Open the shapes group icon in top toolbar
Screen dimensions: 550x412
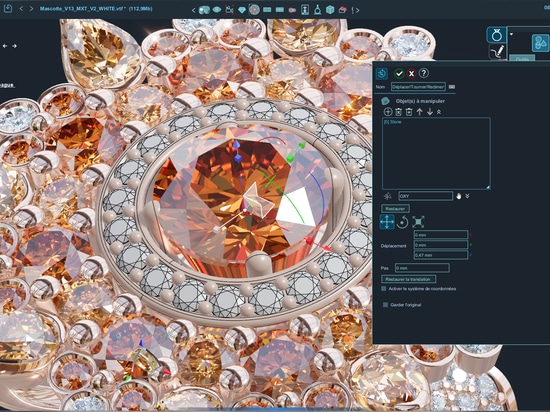(204, 10)
